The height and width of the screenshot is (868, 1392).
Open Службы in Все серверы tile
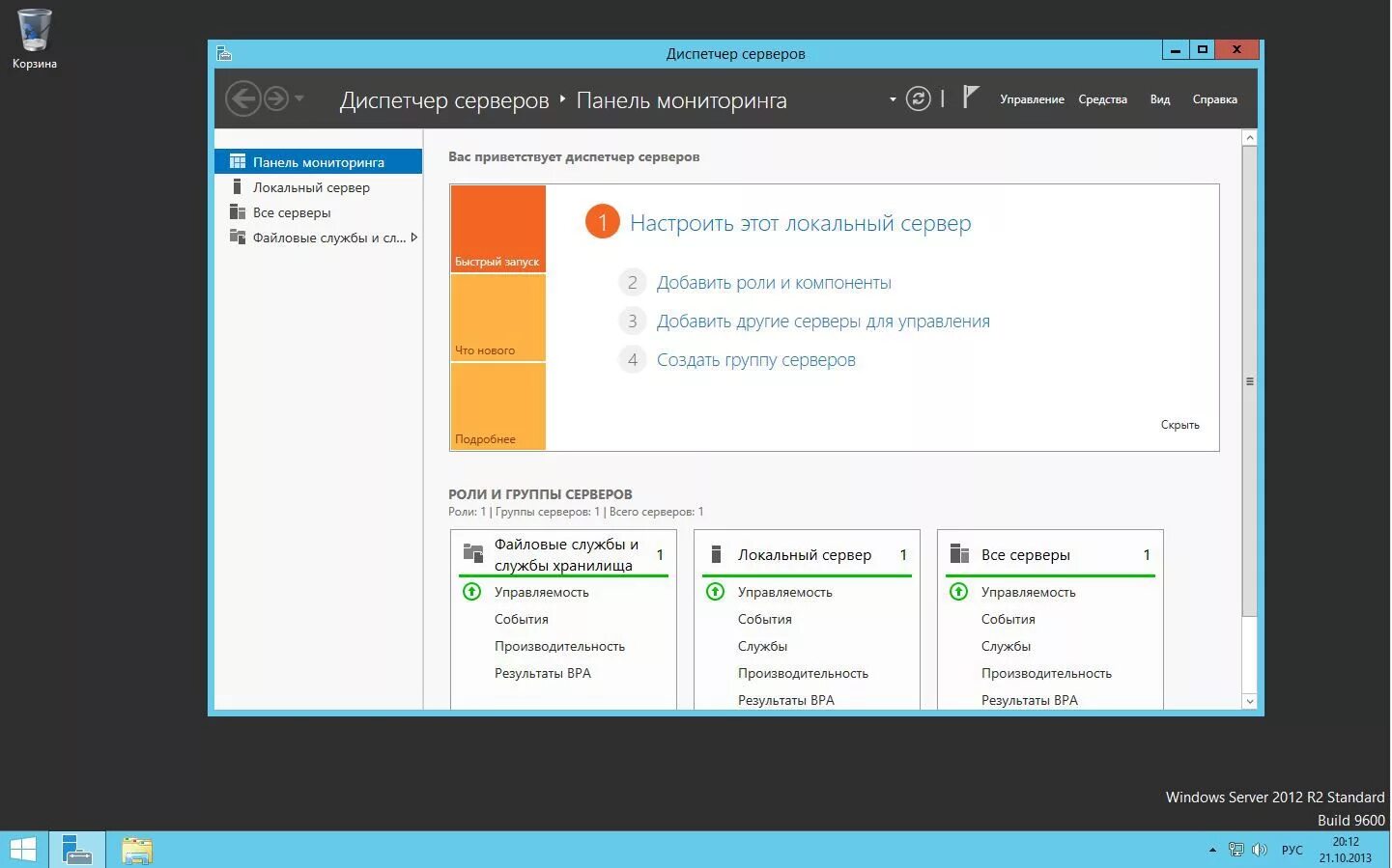[x=1006, y=646]
